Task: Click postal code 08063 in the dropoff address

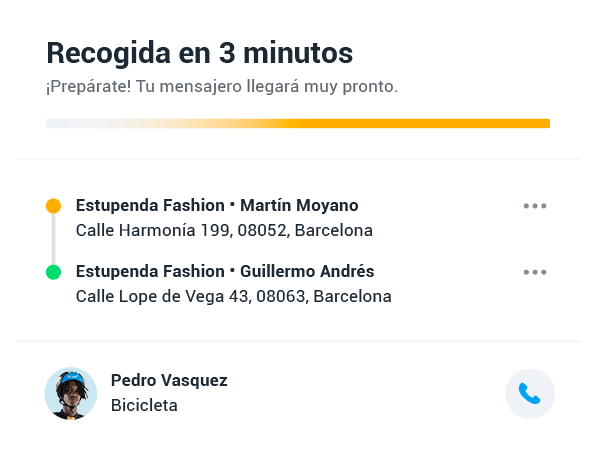Action: [282, 297]
